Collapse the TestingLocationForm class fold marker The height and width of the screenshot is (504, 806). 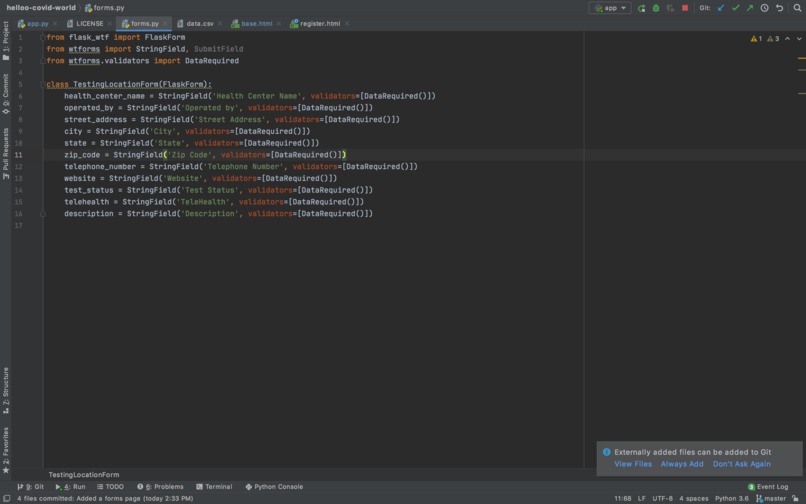(43, 84)
